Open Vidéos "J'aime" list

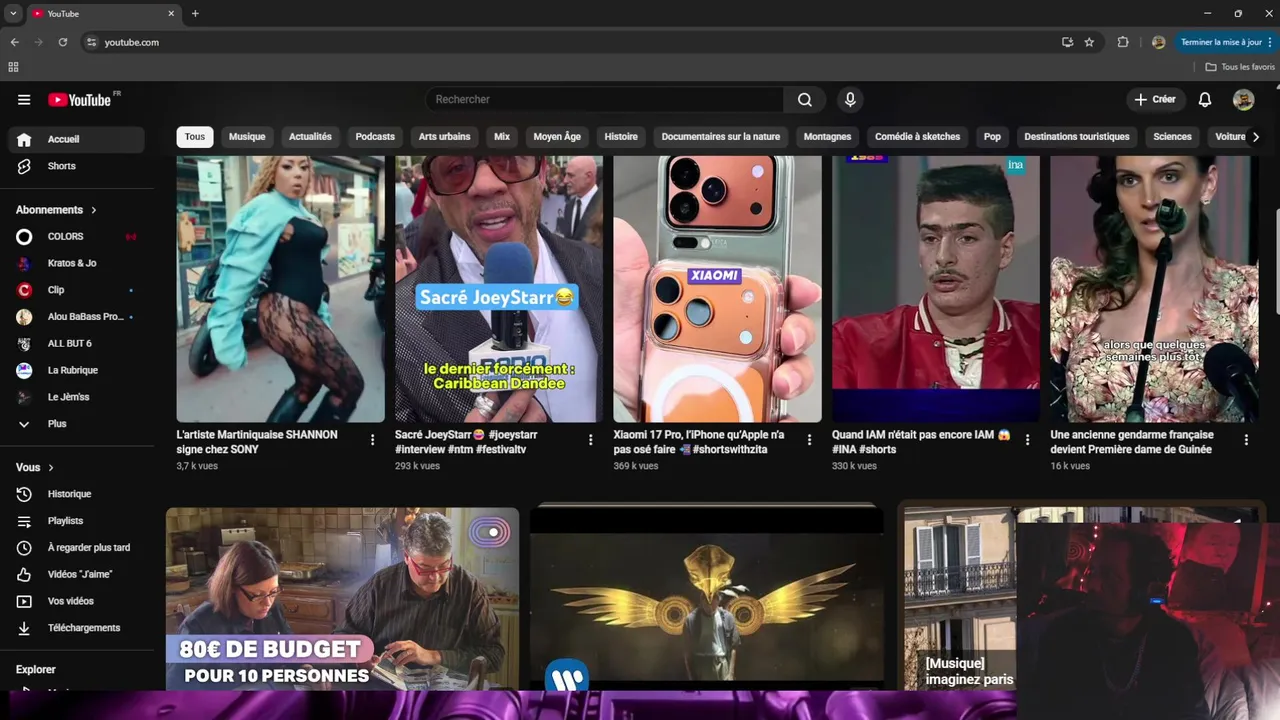point(76,574)
